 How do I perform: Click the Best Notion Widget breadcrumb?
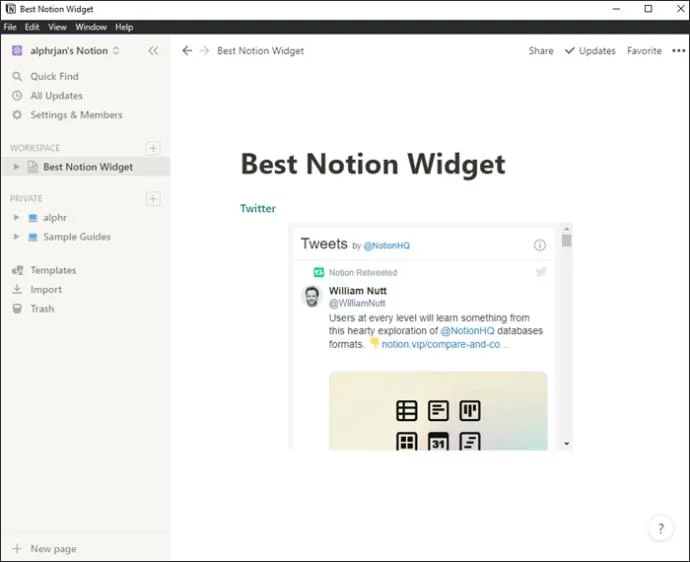261,51
